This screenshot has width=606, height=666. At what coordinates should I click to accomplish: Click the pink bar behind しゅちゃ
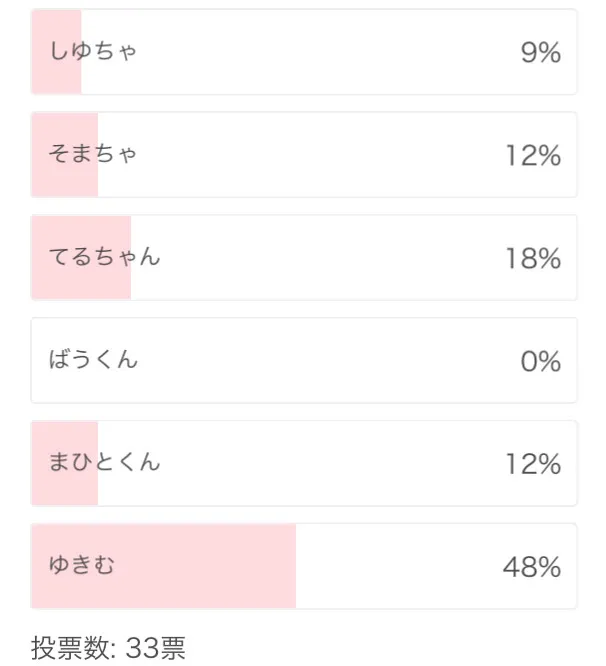pos(56,52)
